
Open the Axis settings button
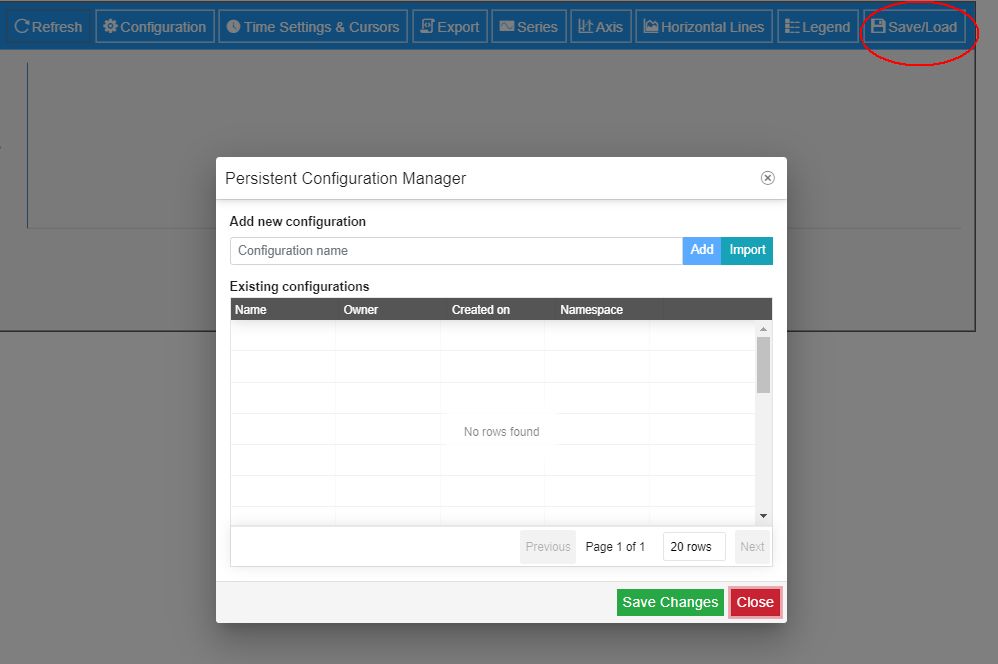(x=600, y=27)
